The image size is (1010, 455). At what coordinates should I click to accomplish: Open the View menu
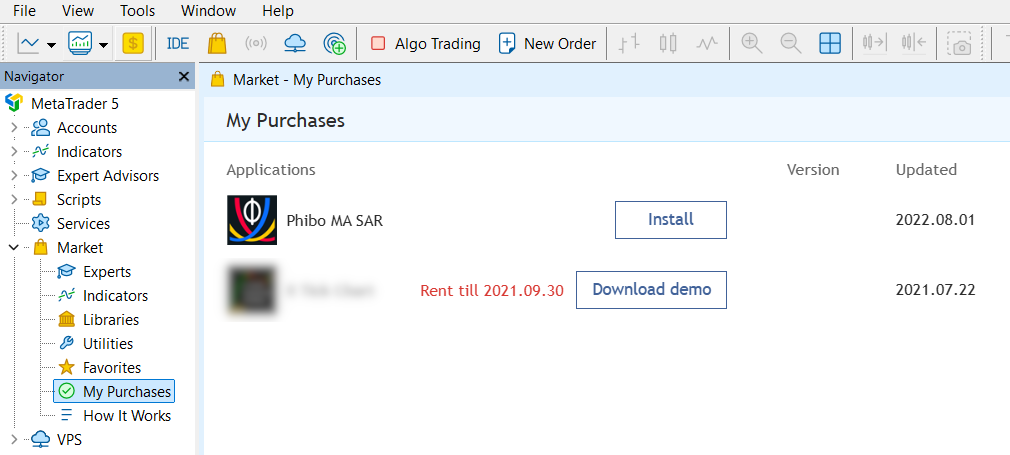[78, 11]
